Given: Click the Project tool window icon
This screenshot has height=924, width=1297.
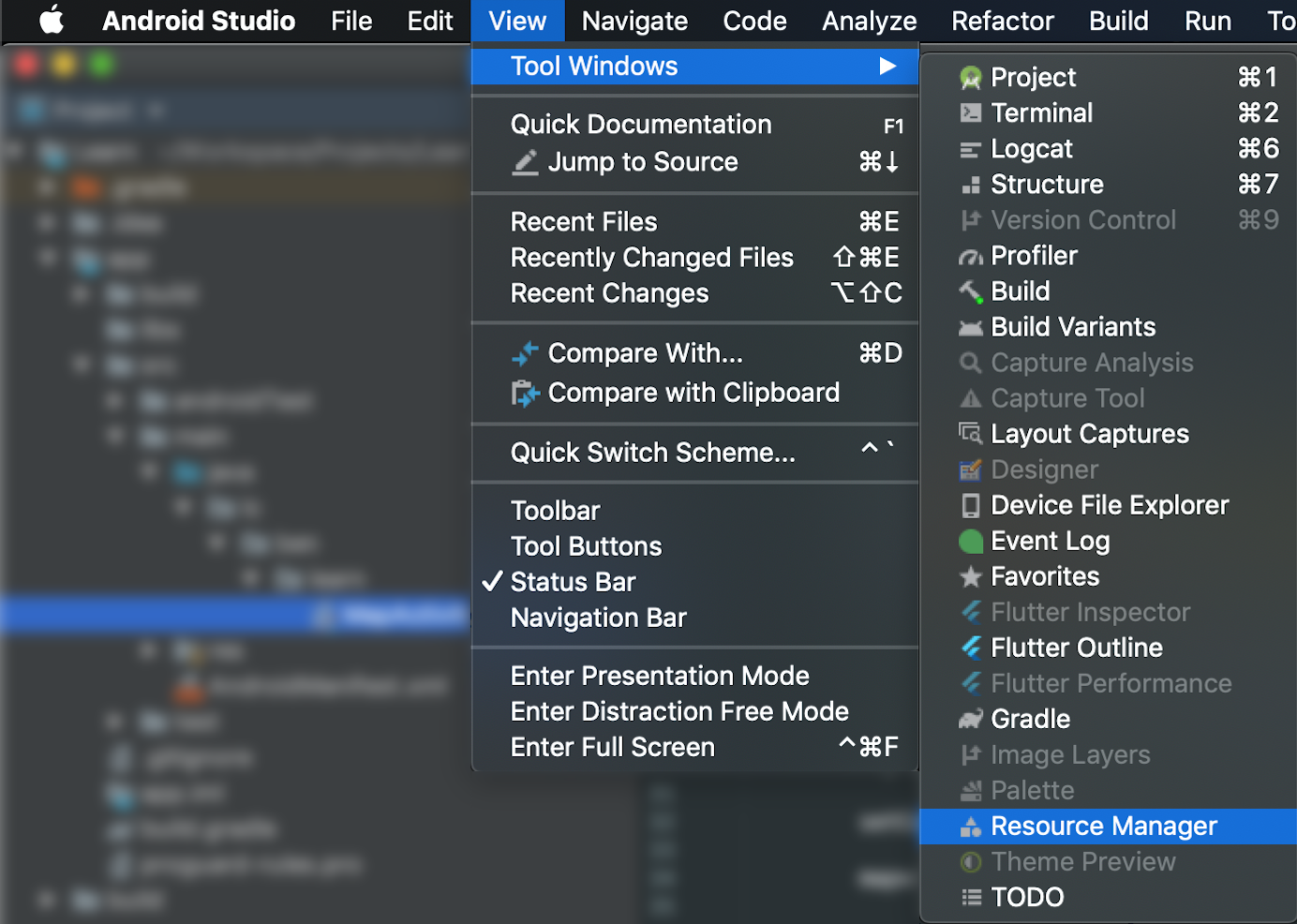Looking at the screenshot, I should [971, 78].
